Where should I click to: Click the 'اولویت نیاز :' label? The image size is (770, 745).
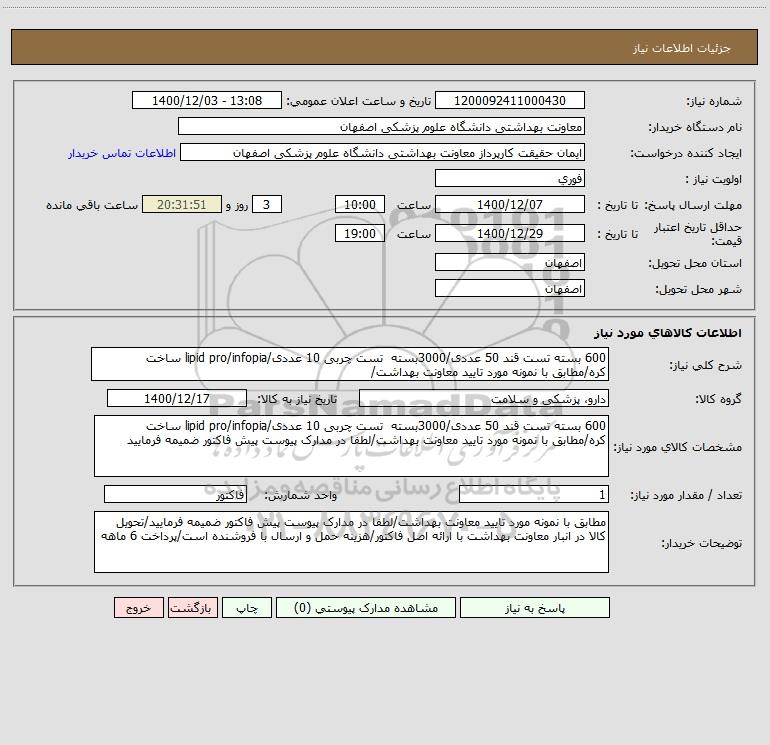pyautogui.click(x=714, y=180)
